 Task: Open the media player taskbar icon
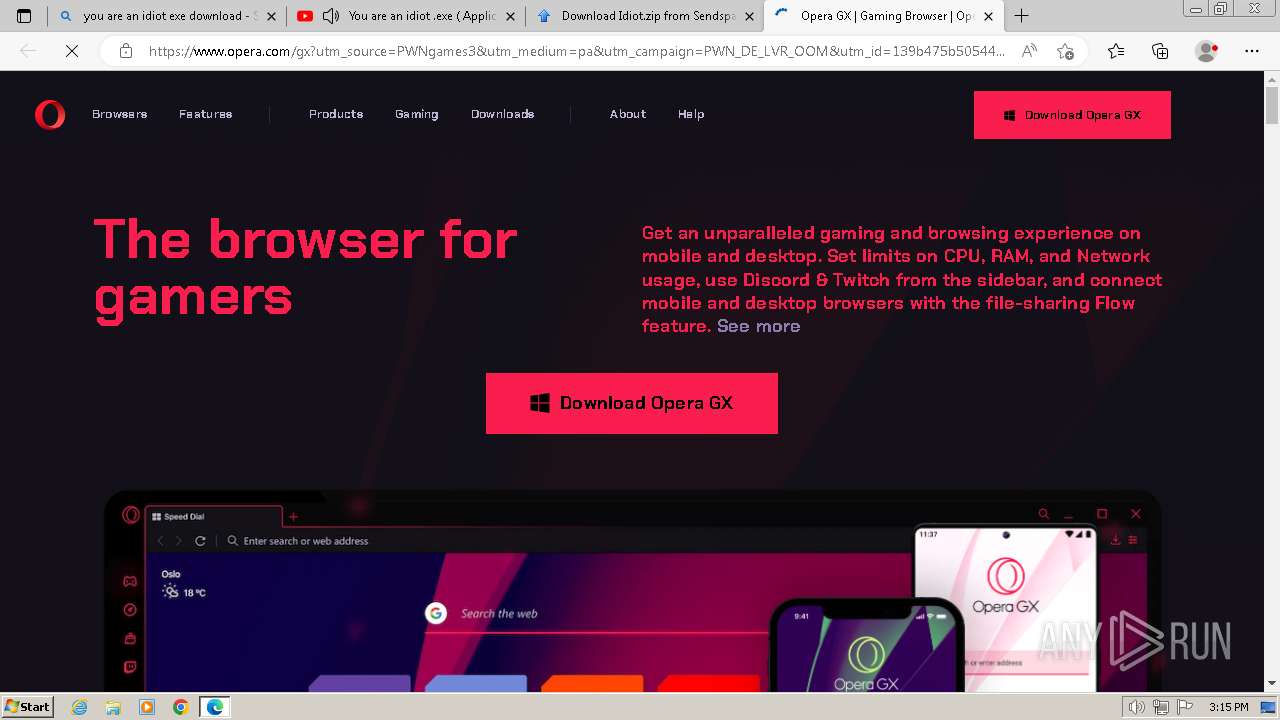(147, 707)
